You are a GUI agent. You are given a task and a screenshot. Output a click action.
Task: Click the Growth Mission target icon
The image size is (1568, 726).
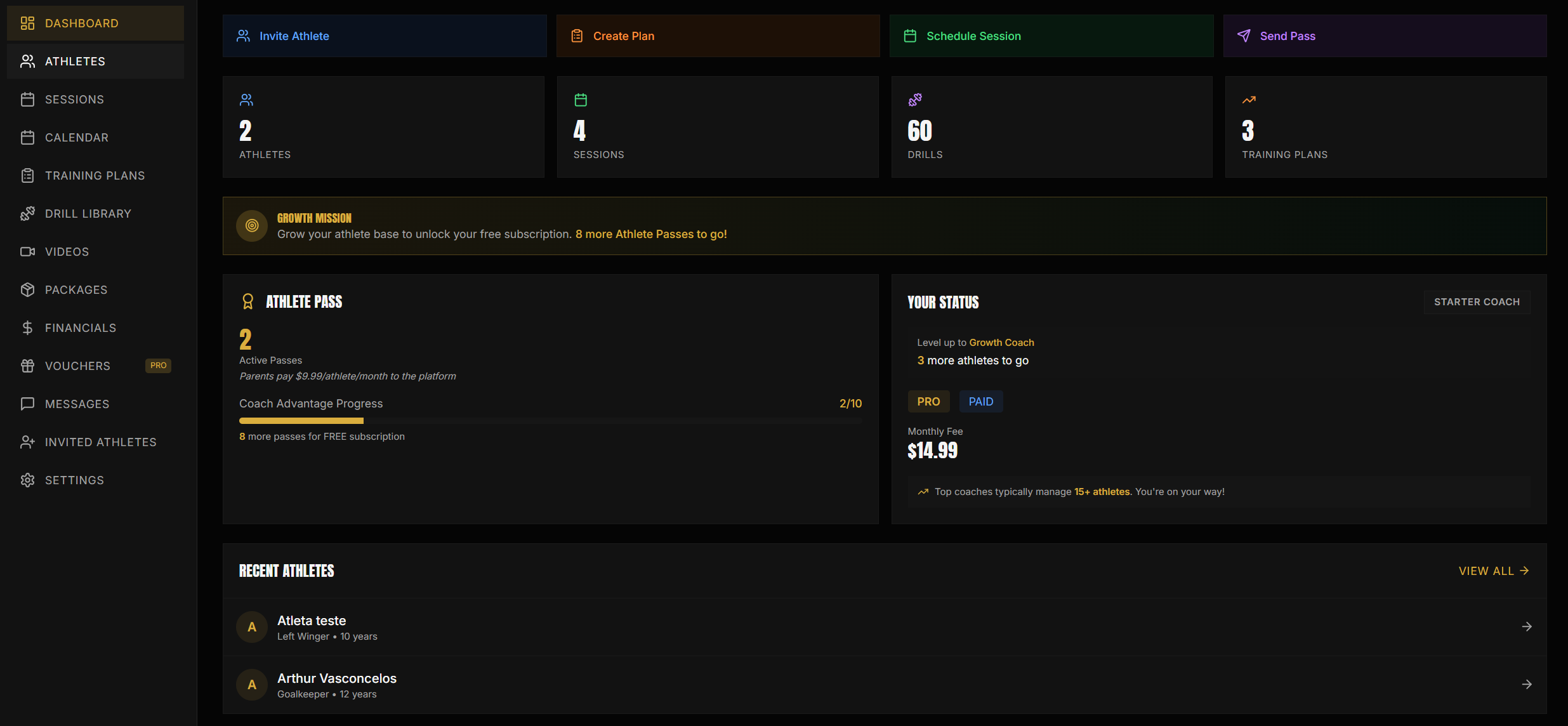point(252,226)
